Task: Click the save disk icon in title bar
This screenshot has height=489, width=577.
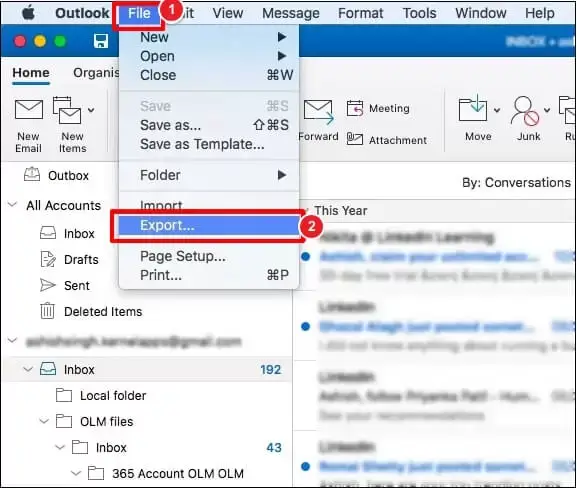Action: pos(100,41)
